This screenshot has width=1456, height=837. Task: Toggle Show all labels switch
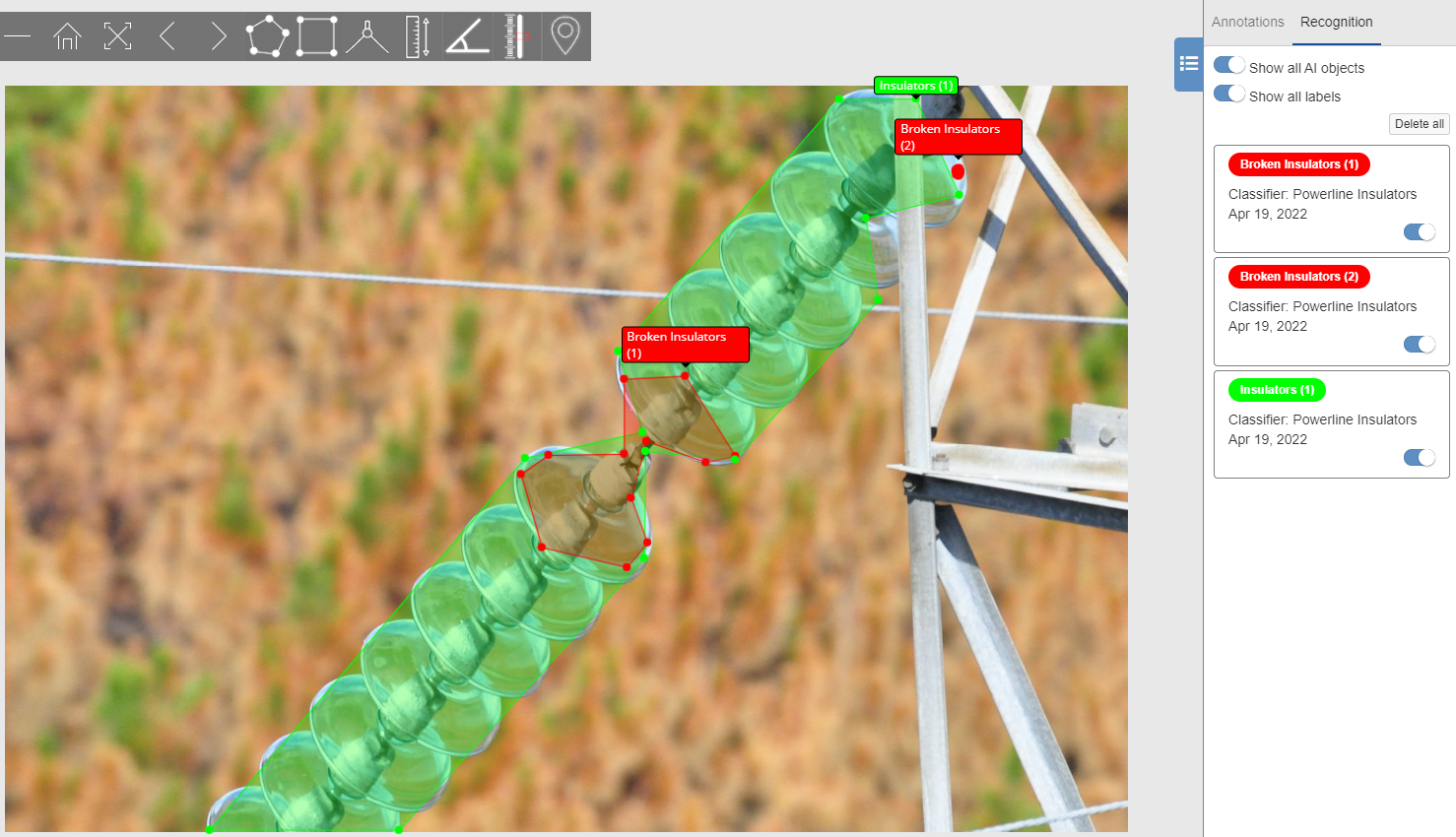pyautogui.click(x=1229, y=94)
